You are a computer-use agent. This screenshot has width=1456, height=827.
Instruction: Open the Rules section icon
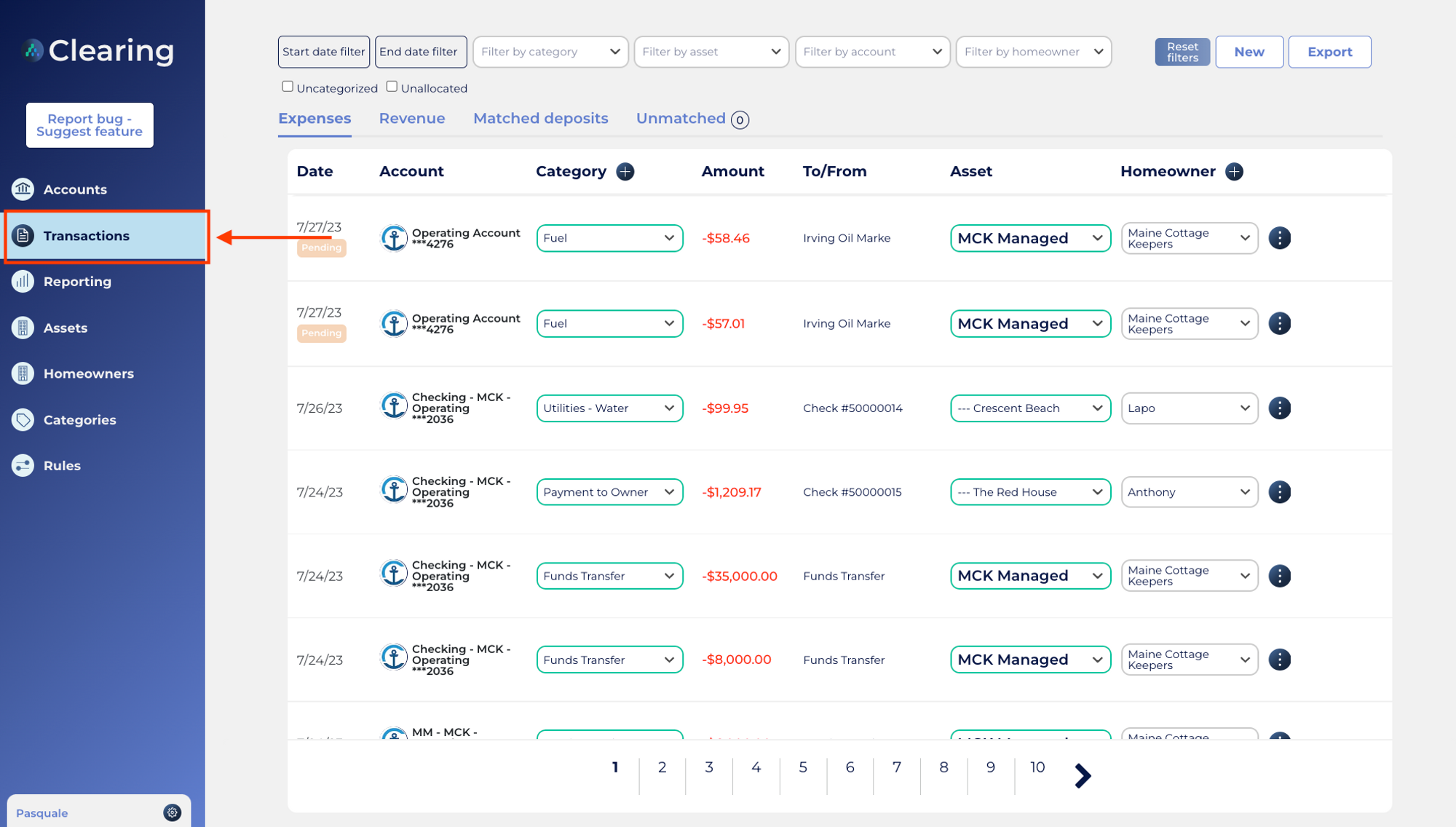23,465
